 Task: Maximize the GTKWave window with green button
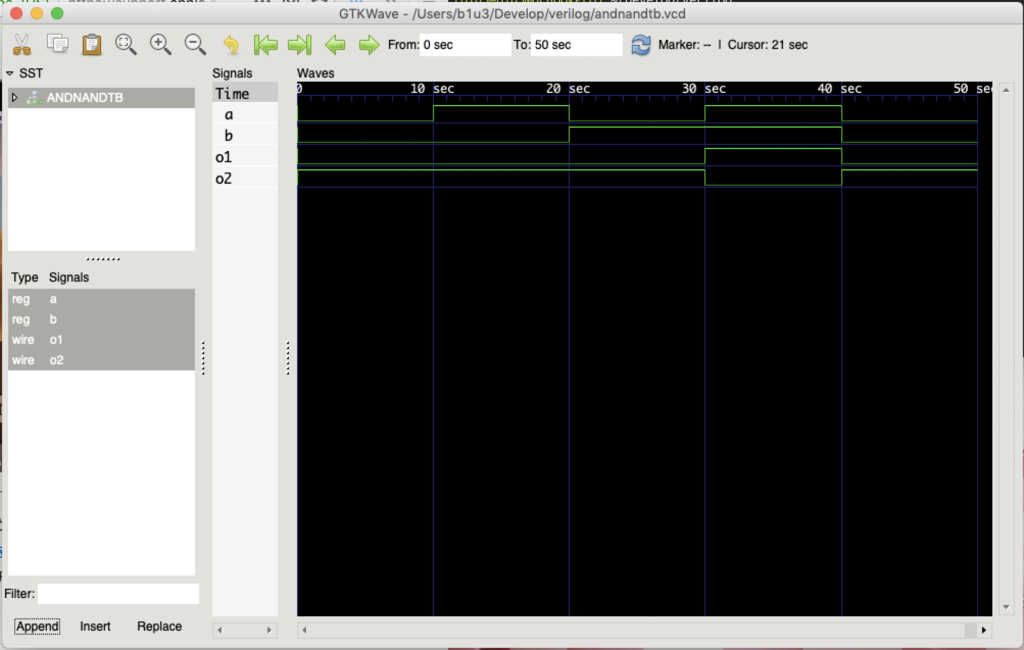pos(57,14)
